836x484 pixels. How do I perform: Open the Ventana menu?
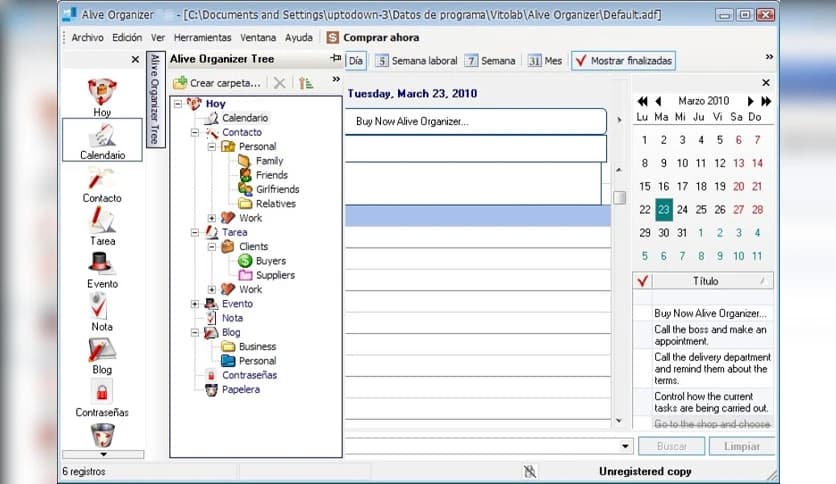(x=258, y=37)
